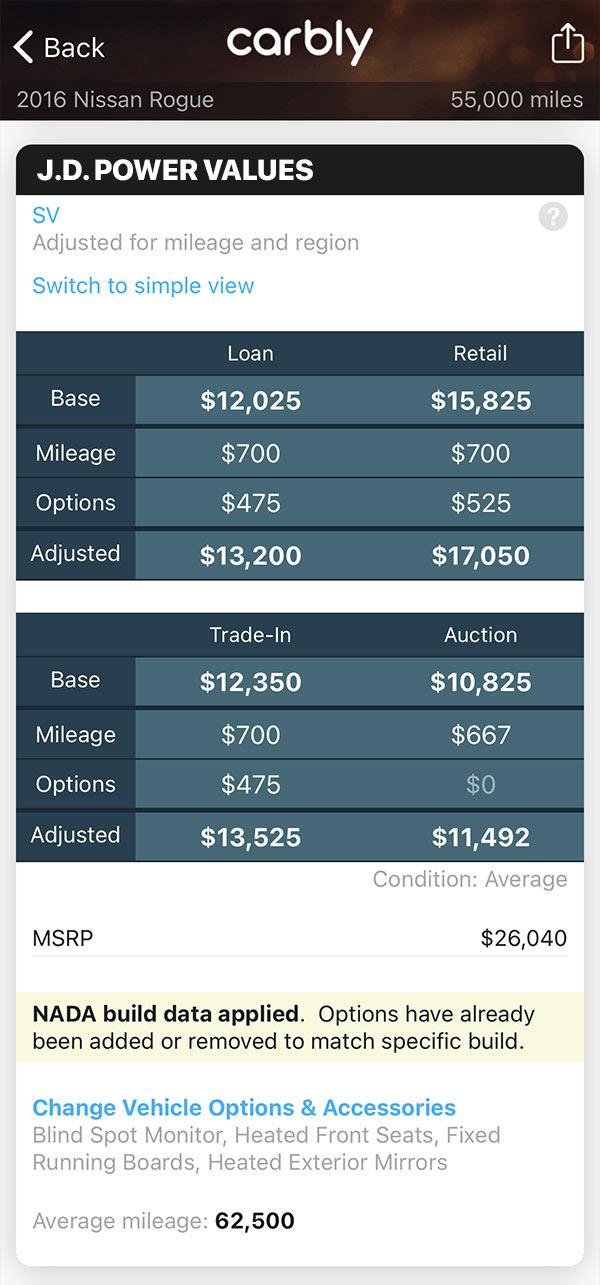600x1285 pixels.
Task: Open the help question mark icon
Action: coord(552,216)
